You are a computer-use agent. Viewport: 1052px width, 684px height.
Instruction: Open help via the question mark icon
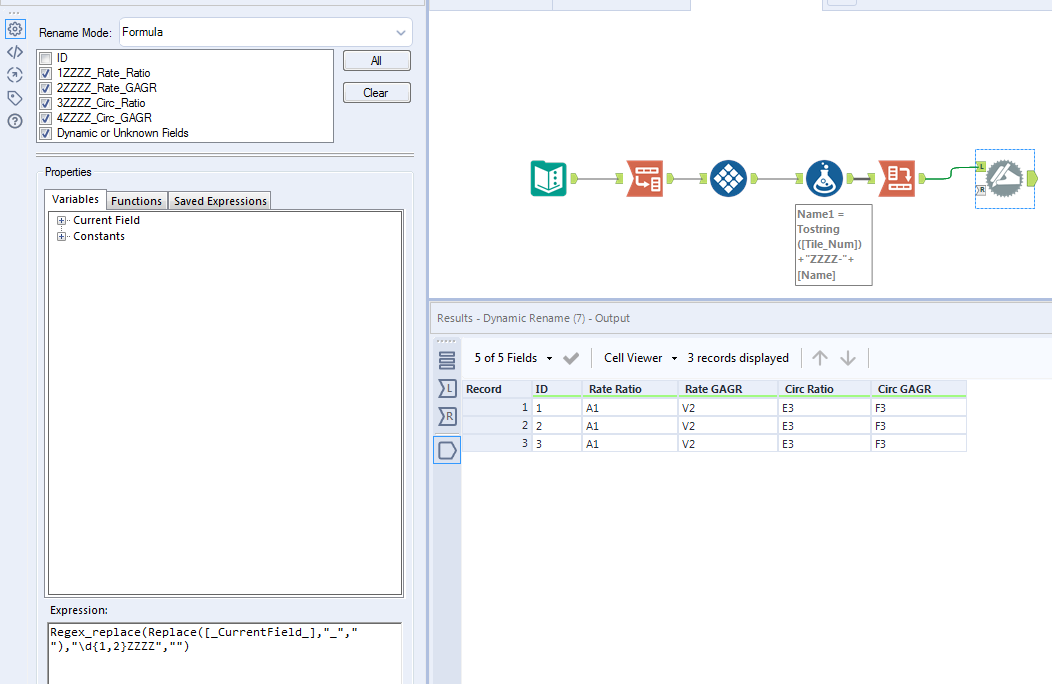point(14,120)
